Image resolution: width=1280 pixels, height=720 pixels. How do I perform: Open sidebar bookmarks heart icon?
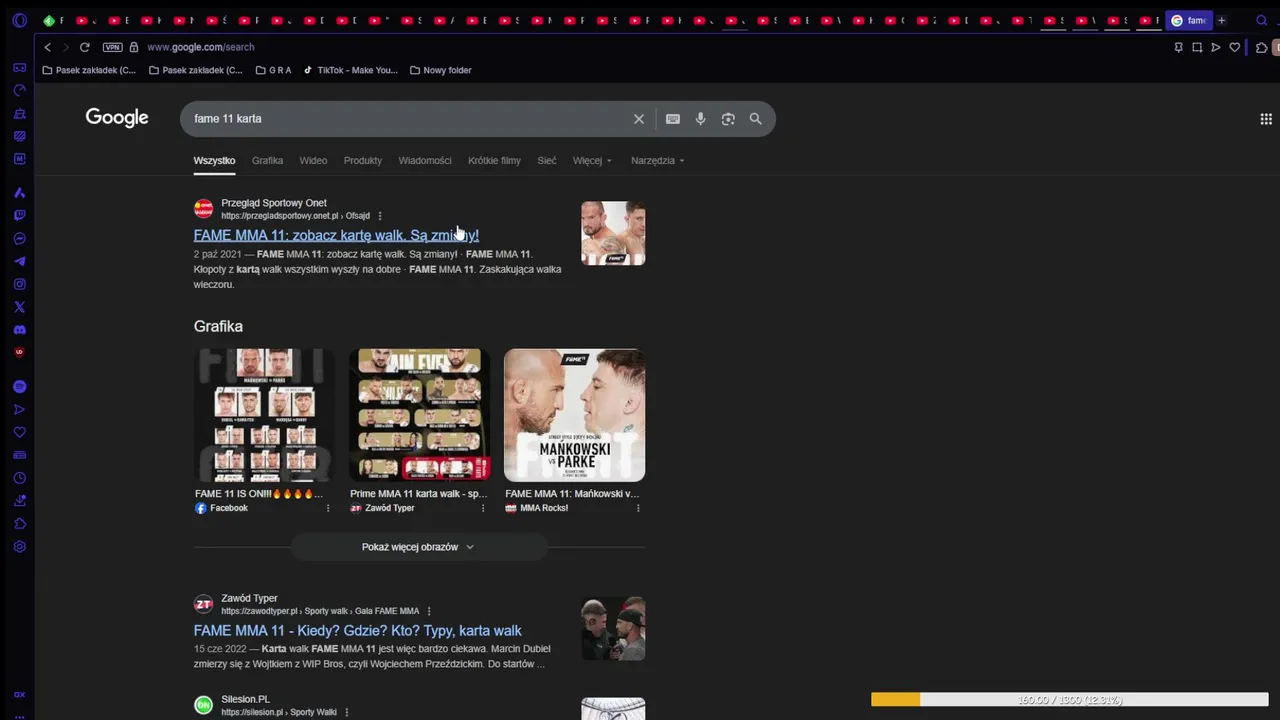click(x=19, y=432)
